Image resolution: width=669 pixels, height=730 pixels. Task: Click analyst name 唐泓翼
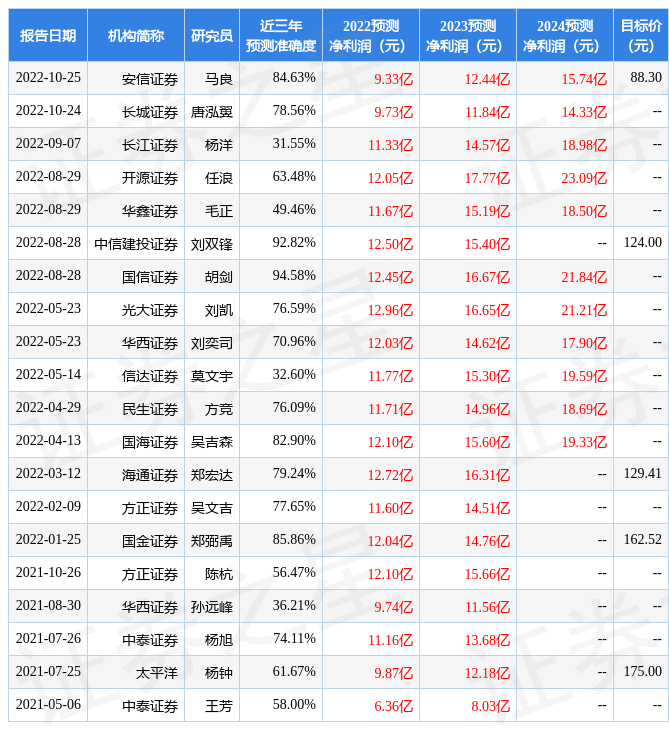(212, 112)
